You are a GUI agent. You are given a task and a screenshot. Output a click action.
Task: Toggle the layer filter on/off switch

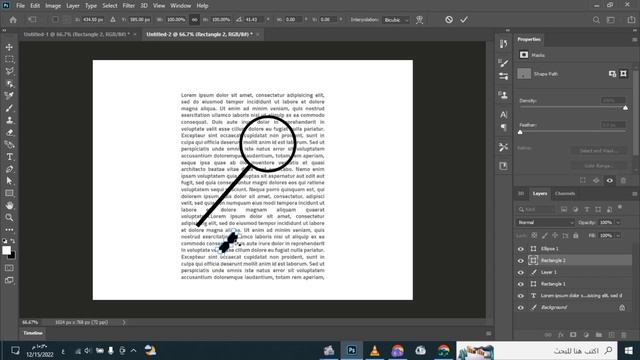point(620,207)
